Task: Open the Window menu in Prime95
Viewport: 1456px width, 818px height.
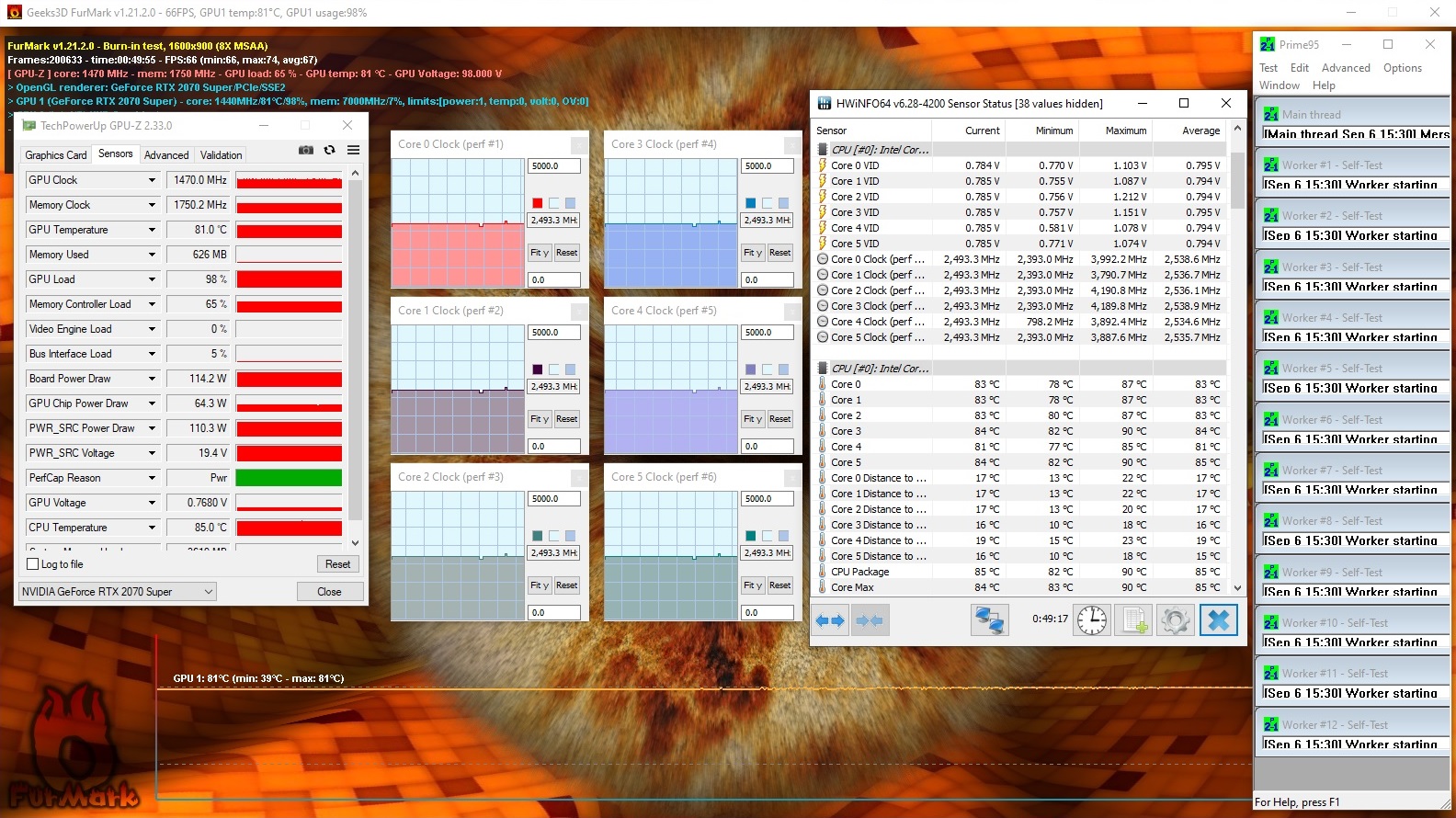Action: click(x=1280, y=85)
